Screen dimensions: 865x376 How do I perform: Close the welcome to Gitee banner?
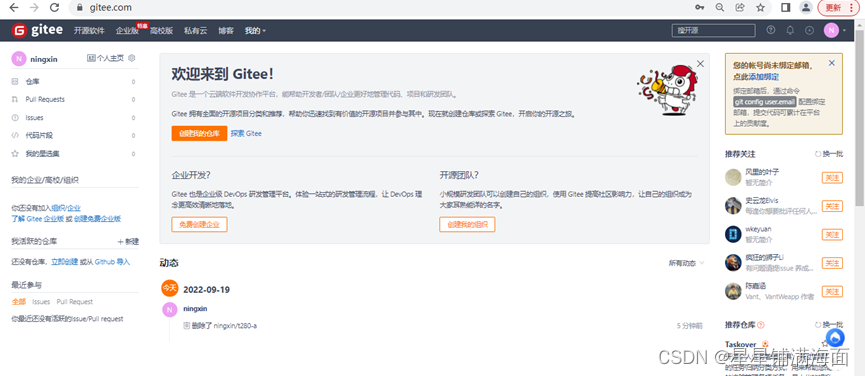coord(700,64)
